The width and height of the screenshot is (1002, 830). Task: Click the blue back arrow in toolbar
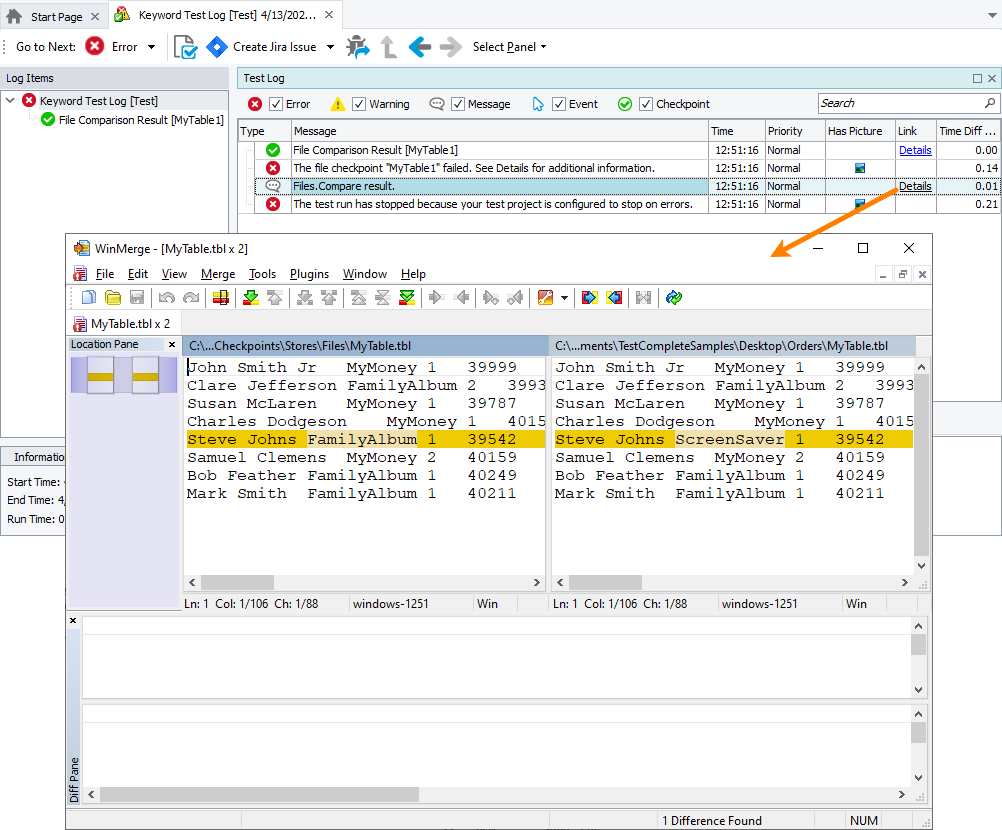coord(420,47)
